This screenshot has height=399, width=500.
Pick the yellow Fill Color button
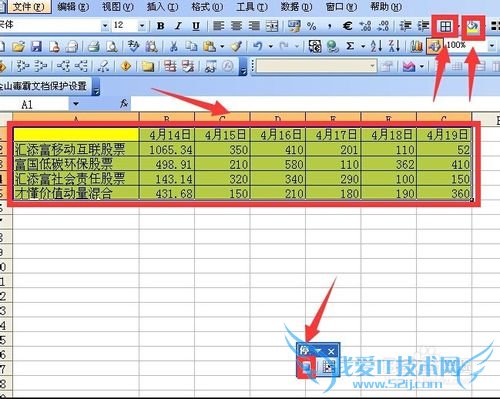[x=472, y=27]
